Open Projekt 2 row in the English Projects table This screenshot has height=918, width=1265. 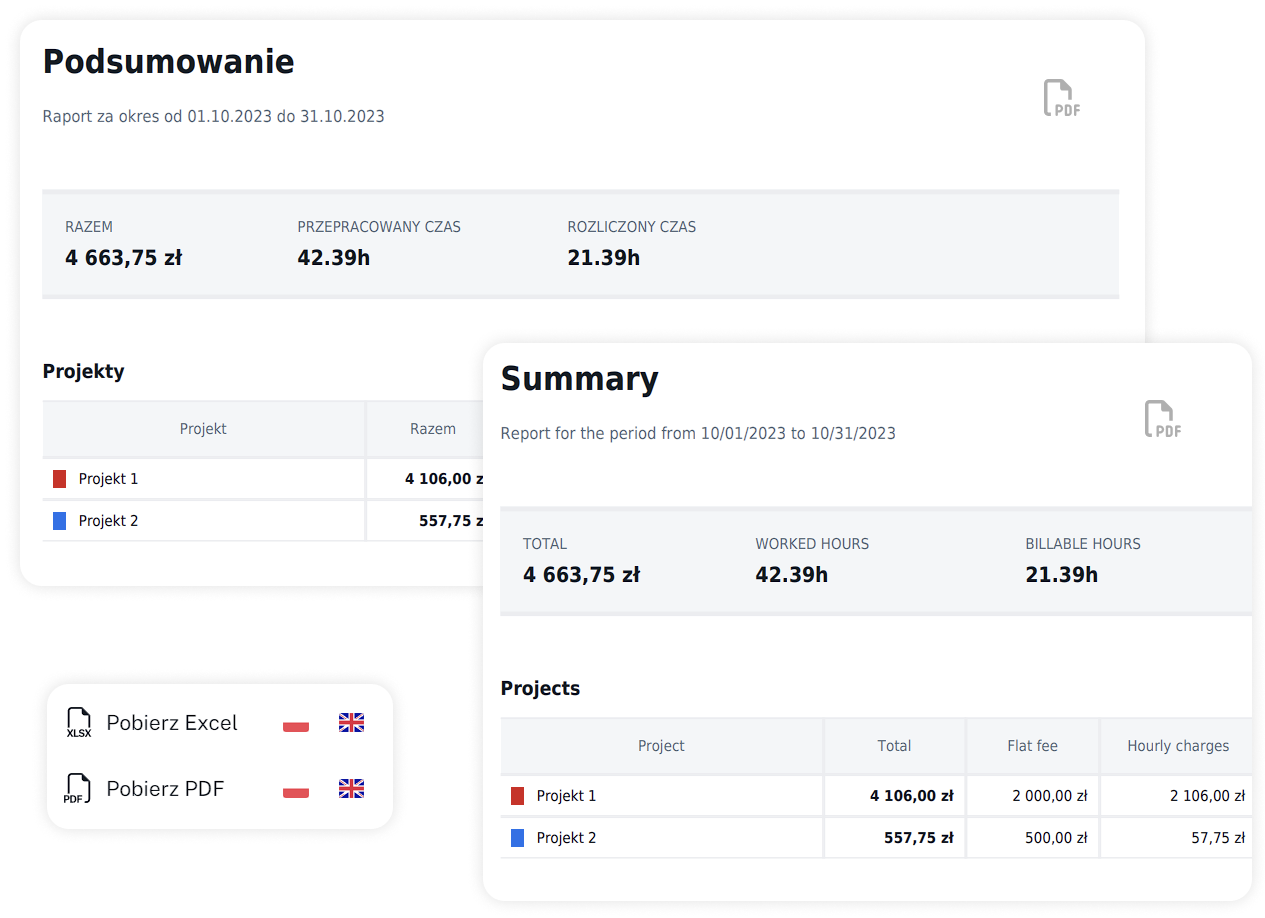pyautogui.click(x=566, y=838)
